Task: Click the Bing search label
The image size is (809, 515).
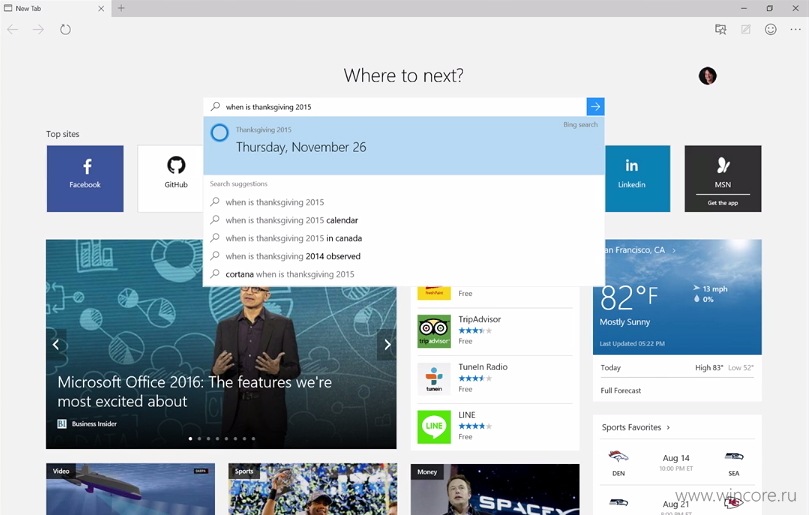Action: (580, 124)
